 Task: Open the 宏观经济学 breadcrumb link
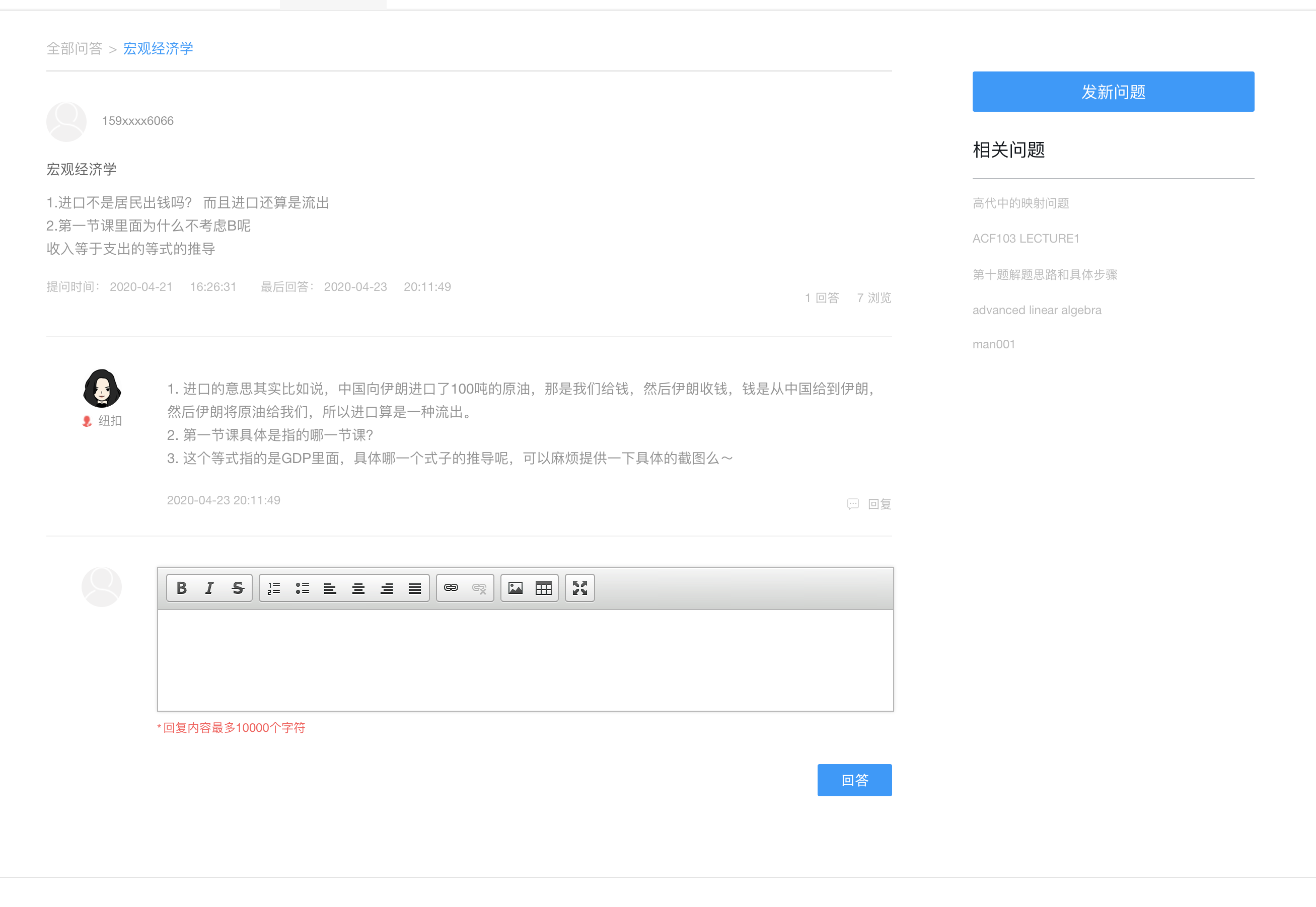(x=158, y=48)
